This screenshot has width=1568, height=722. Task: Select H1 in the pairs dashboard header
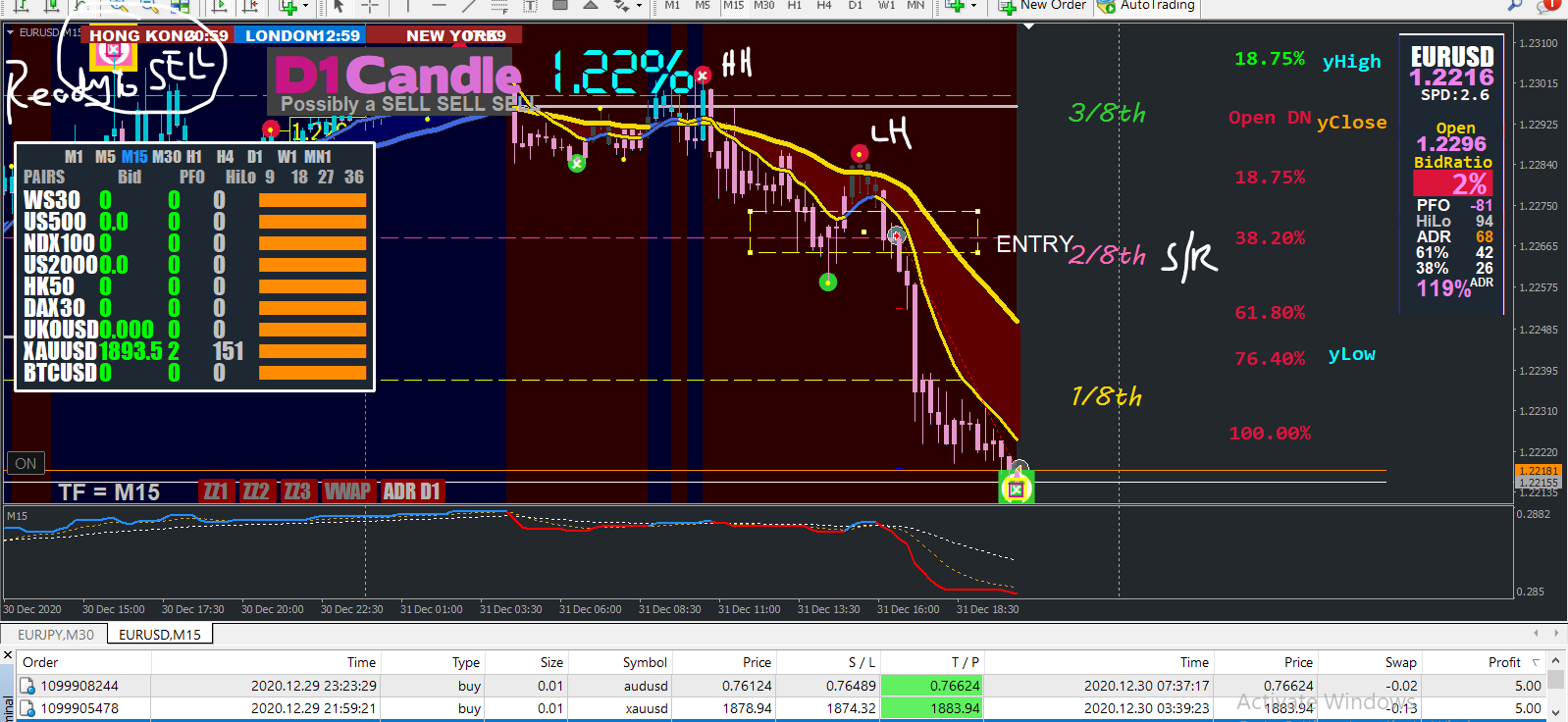(x=194, y=157)
